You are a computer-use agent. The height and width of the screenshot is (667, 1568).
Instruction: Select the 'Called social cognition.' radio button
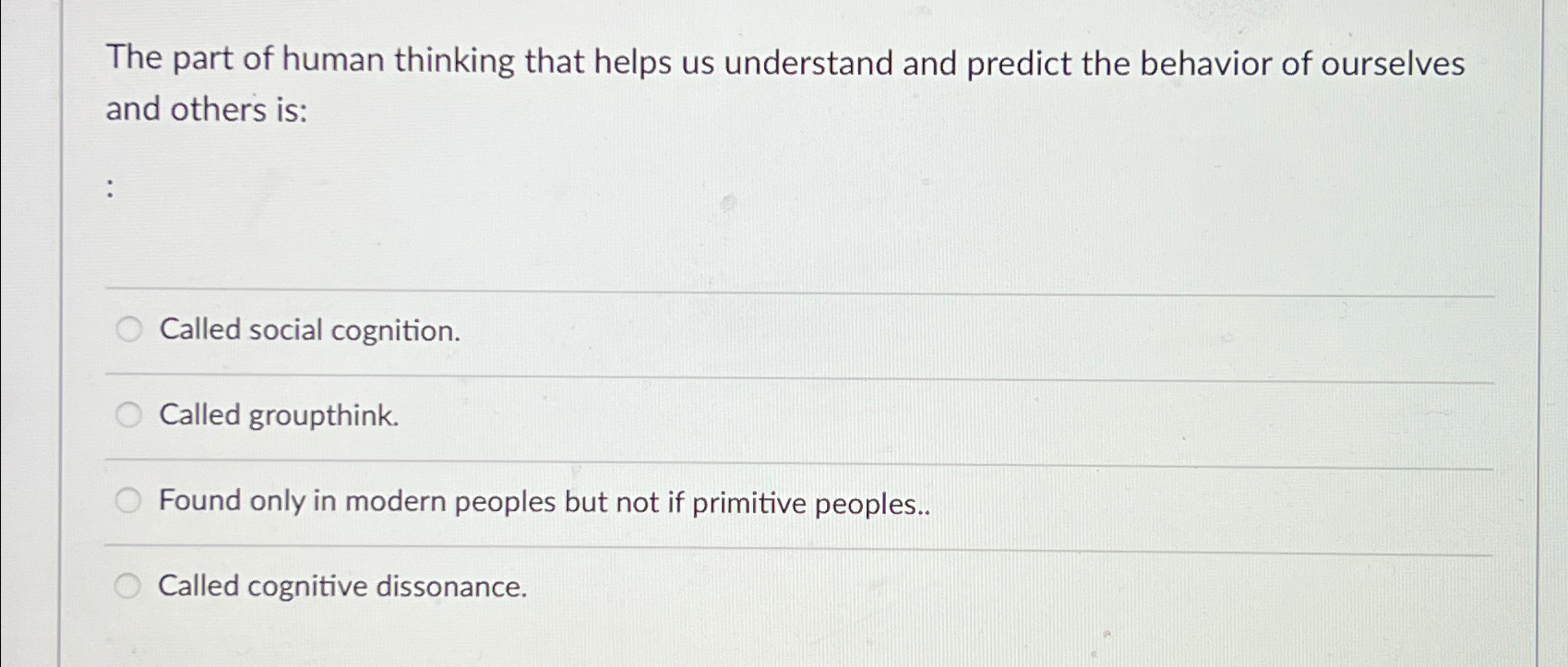tap(128, 329)
